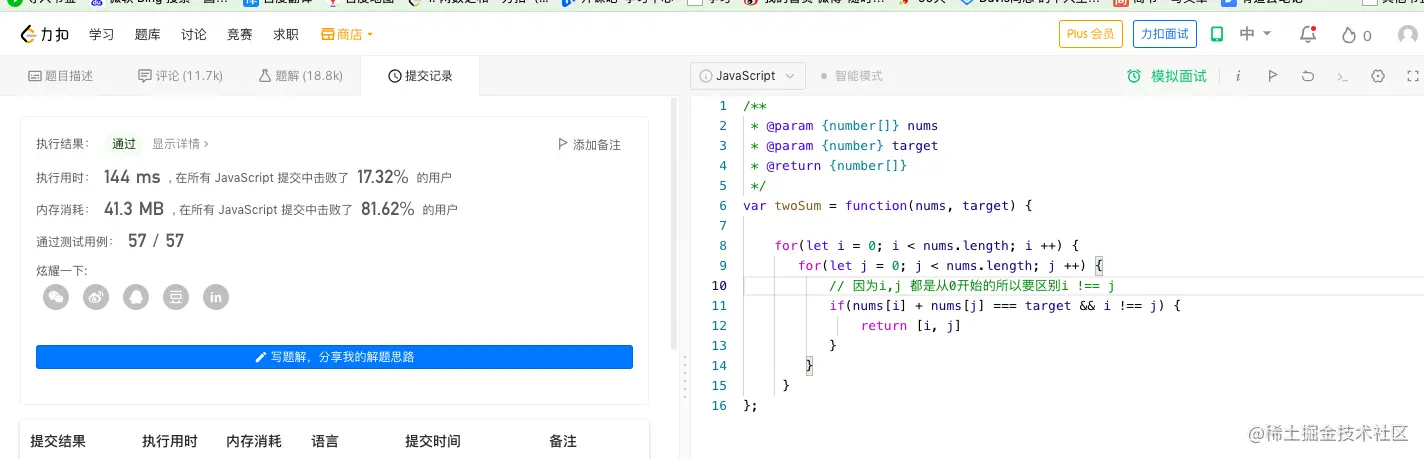Click the 力扣面试 button
The width and height of the screenshot is (1424, 459).
click(x=1165, y=34)
